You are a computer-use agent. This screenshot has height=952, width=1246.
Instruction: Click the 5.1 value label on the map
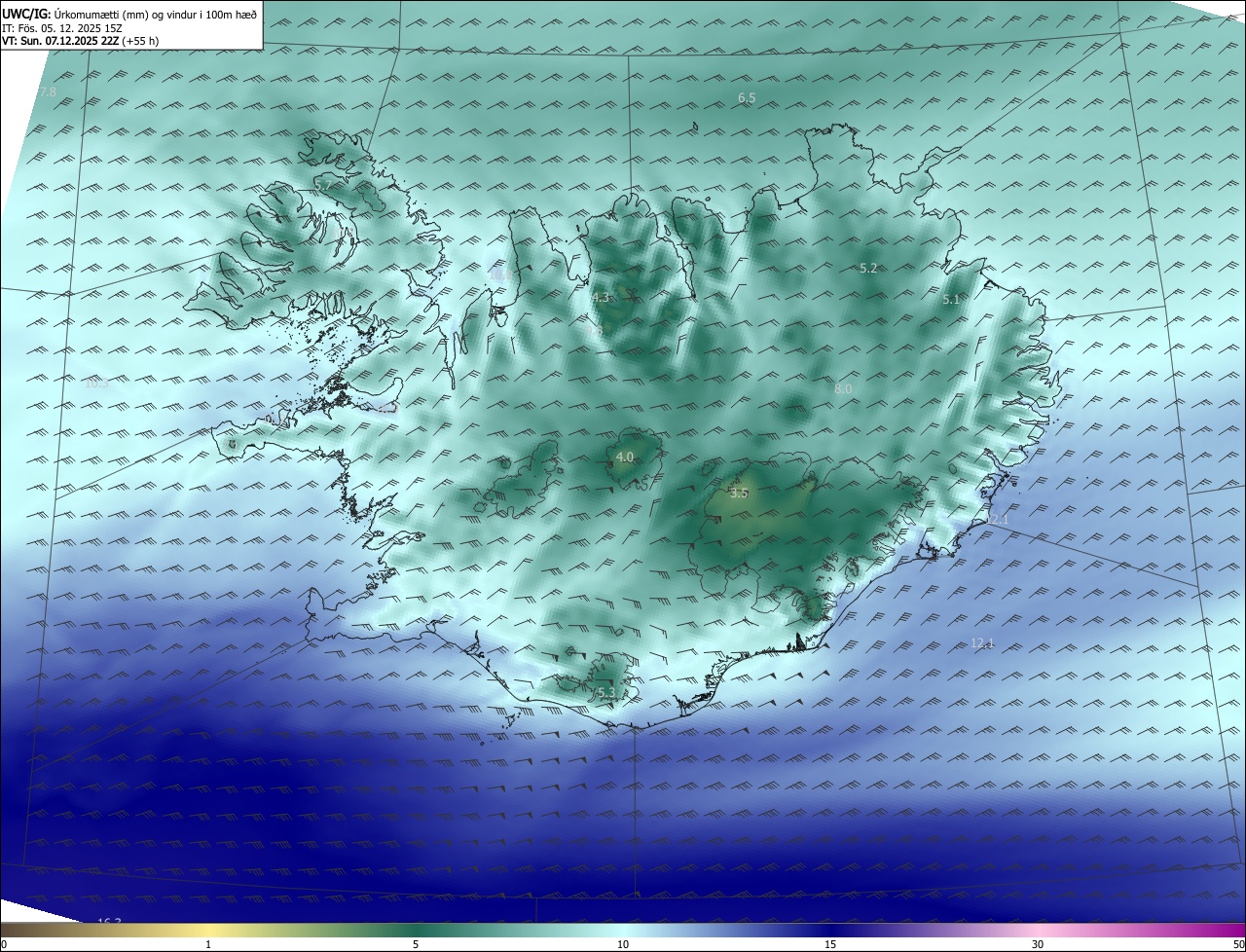click(x=951, y=300)
